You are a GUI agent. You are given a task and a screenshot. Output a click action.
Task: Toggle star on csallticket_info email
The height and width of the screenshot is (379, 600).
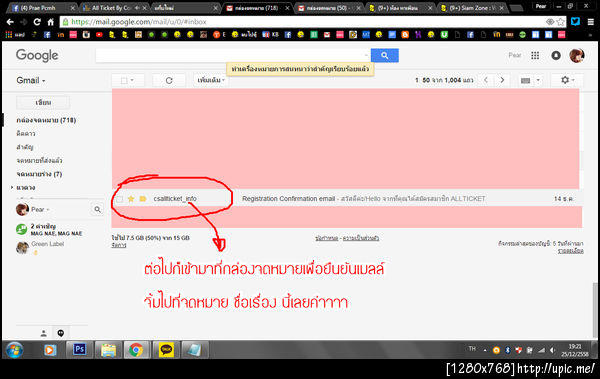(131, 199)
